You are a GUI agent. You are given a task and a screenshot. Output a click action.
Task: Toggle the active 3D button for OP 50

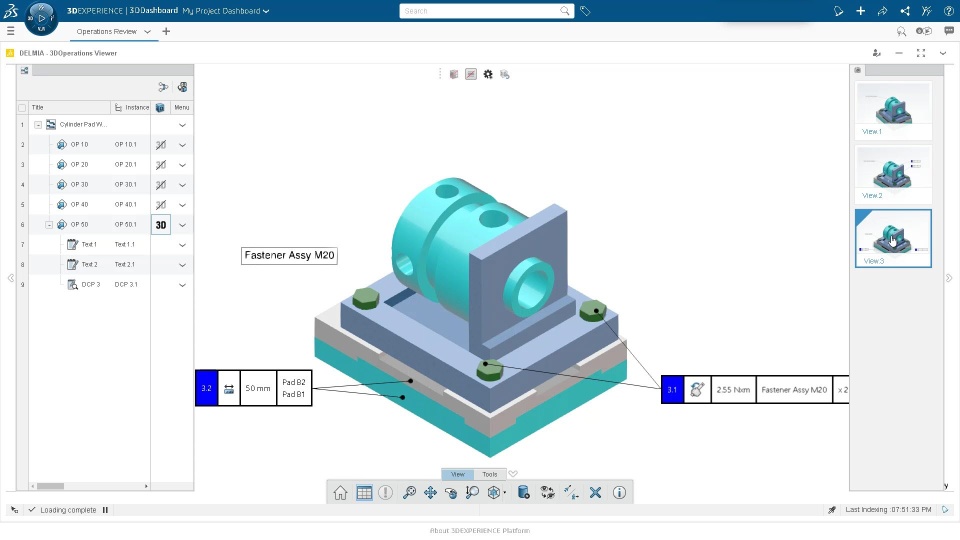pyautogui.click(x=161, y=225)
